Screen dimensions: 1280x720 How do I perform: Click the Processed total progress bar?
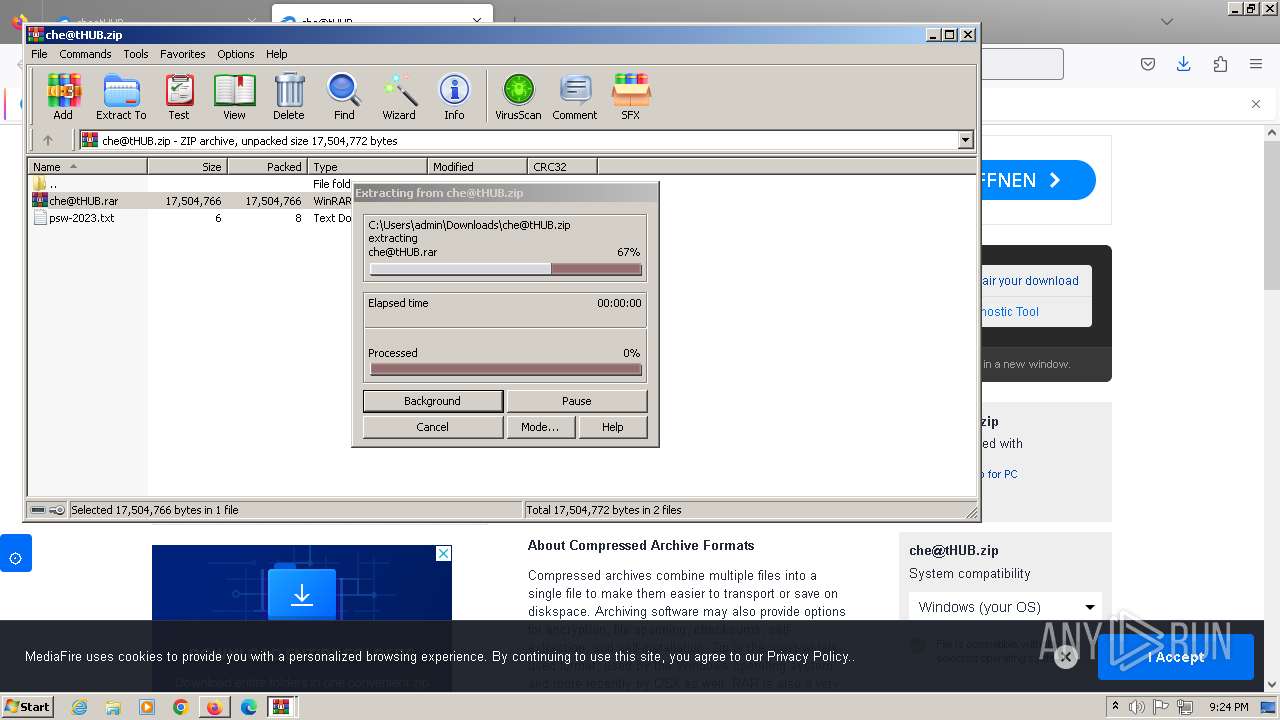[x=505, y=369]
